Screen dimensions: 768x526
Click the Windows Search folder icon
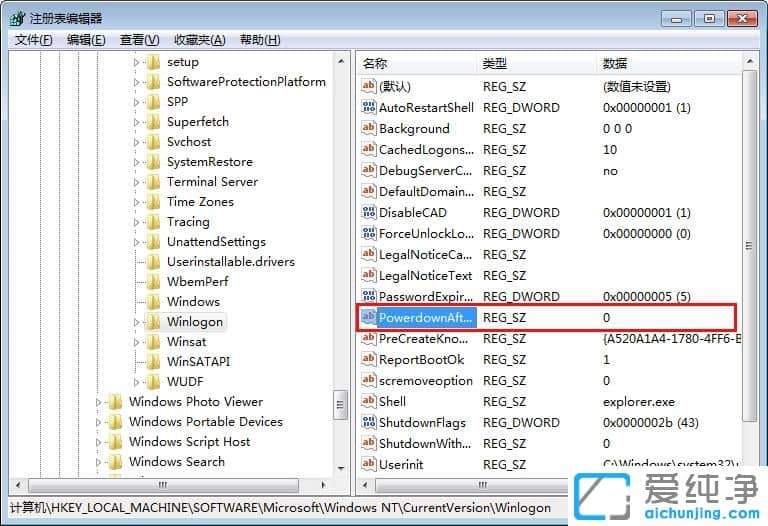coord(115,462)
